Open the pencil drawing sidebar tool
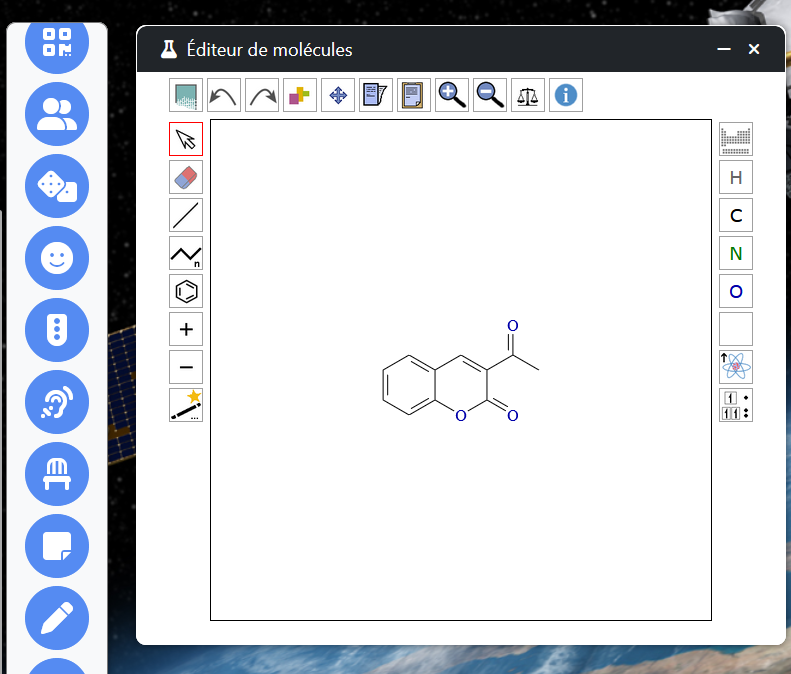Image resolution: width=791 pixels, height=674 pixels. click(x=57, y=618)
